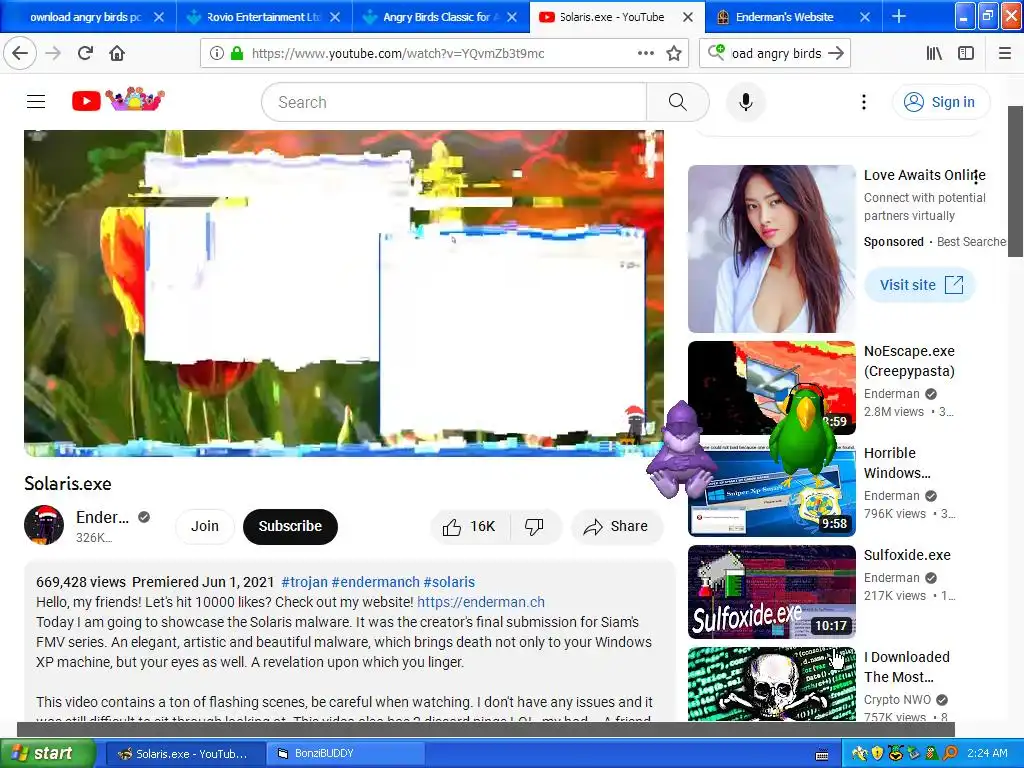
Task: Click the on-screen keyboard taskbar icon
Action: tap(822, 754)
